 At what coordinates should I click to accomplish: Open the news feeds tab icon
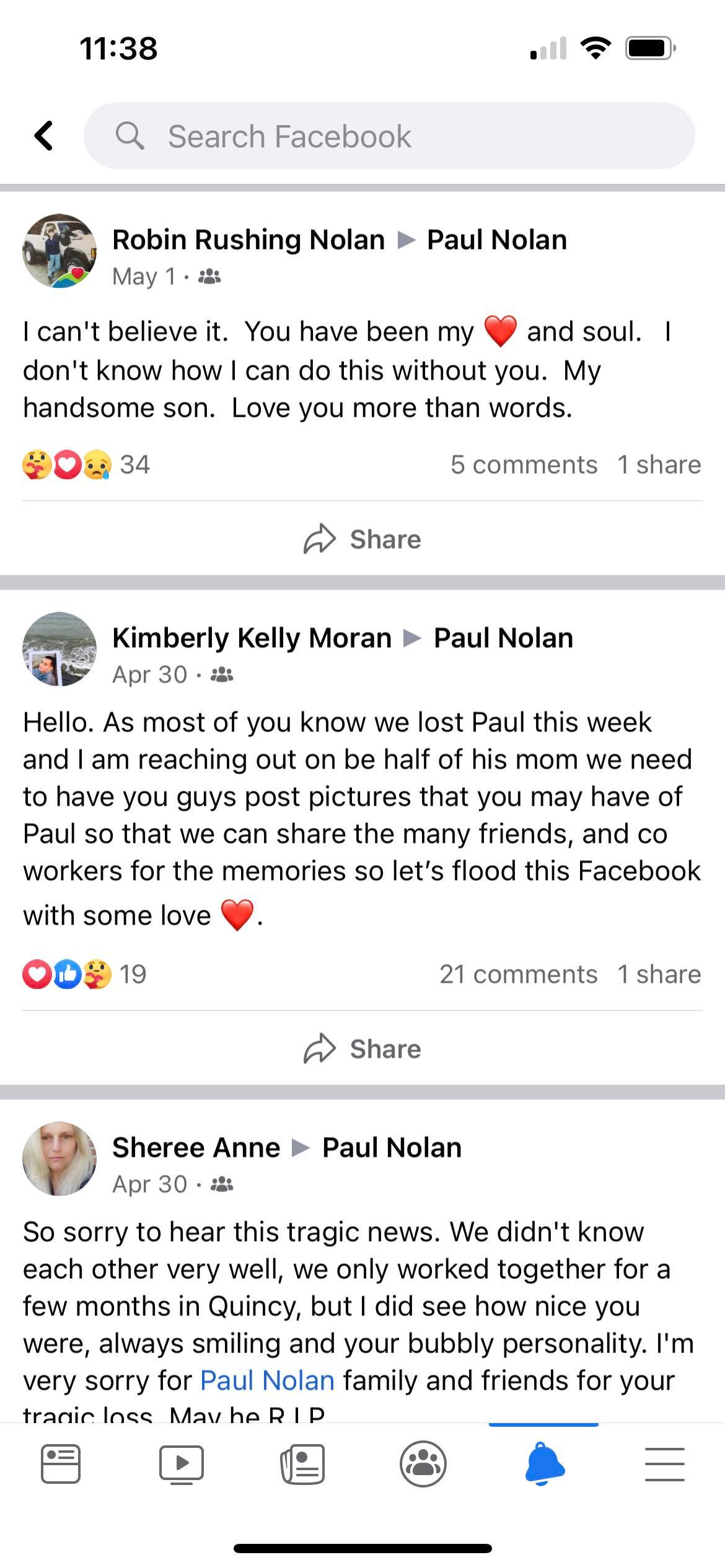click(302, 1465)
